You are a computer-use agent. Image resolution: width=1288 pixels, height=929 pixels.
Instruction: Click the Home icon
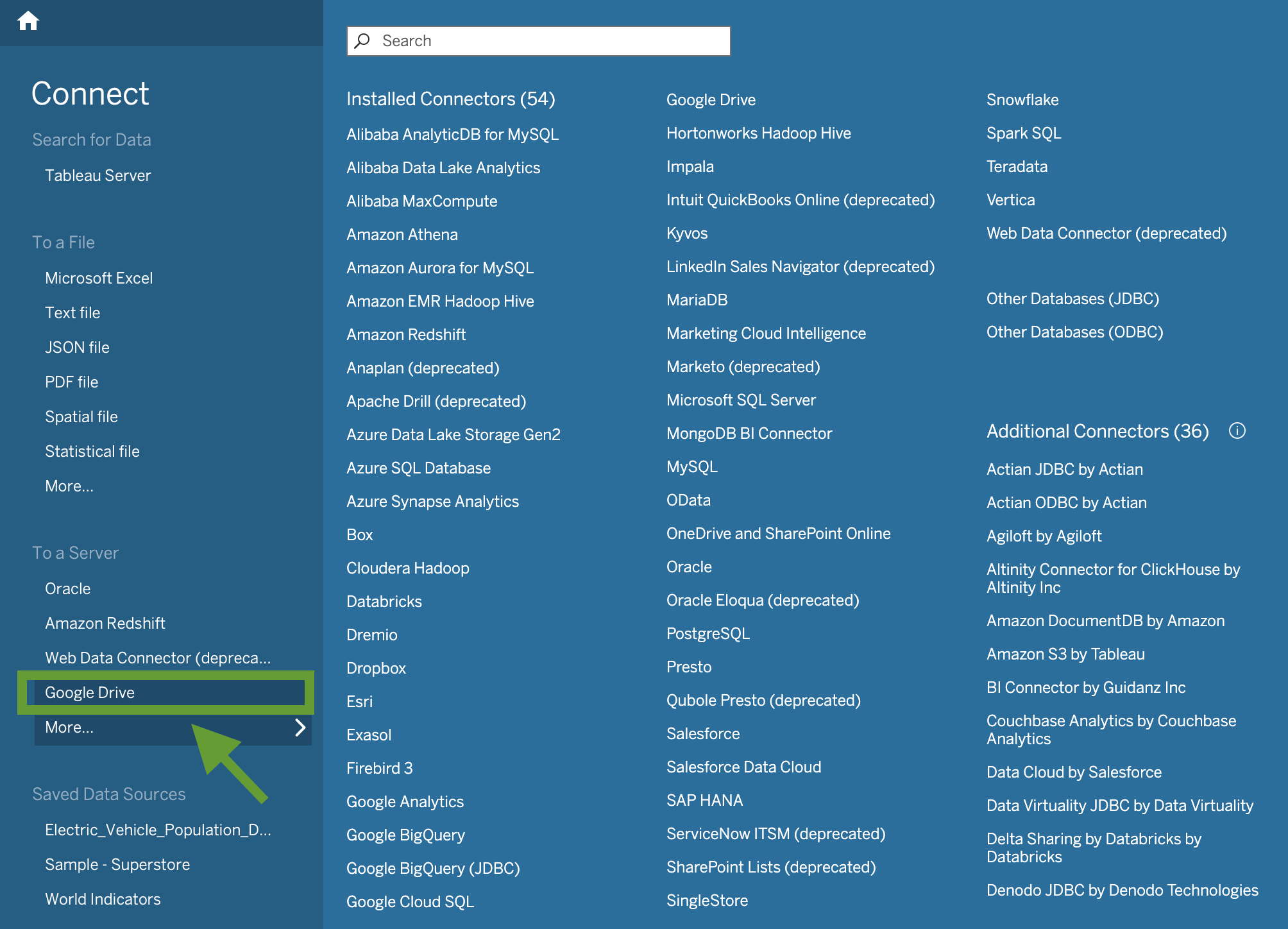point(28,21)
